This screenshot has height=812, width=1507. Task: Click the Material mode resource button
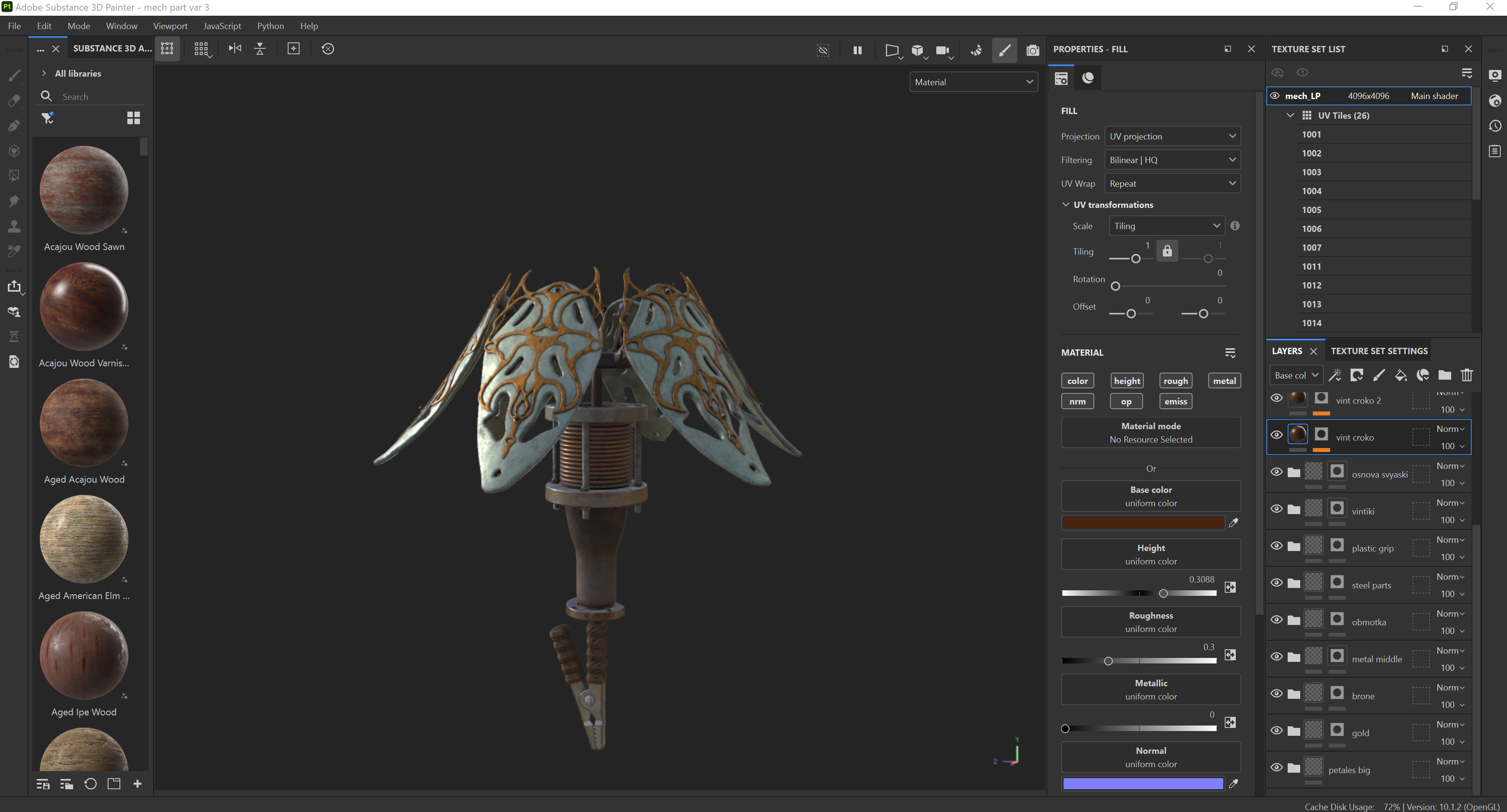(1150, 432)
